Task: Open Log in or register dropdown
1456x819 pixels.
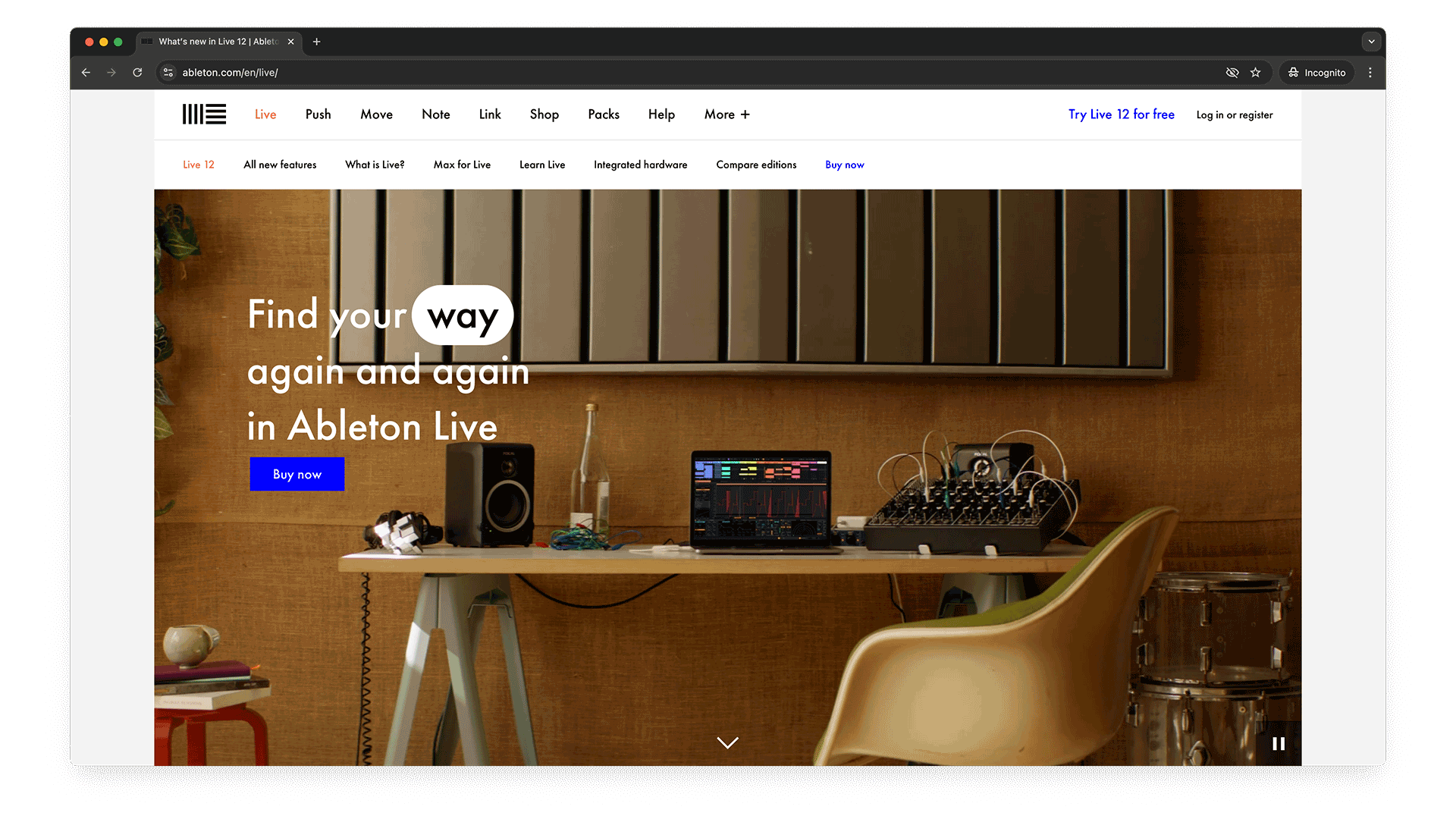Action: point(1234,114)
